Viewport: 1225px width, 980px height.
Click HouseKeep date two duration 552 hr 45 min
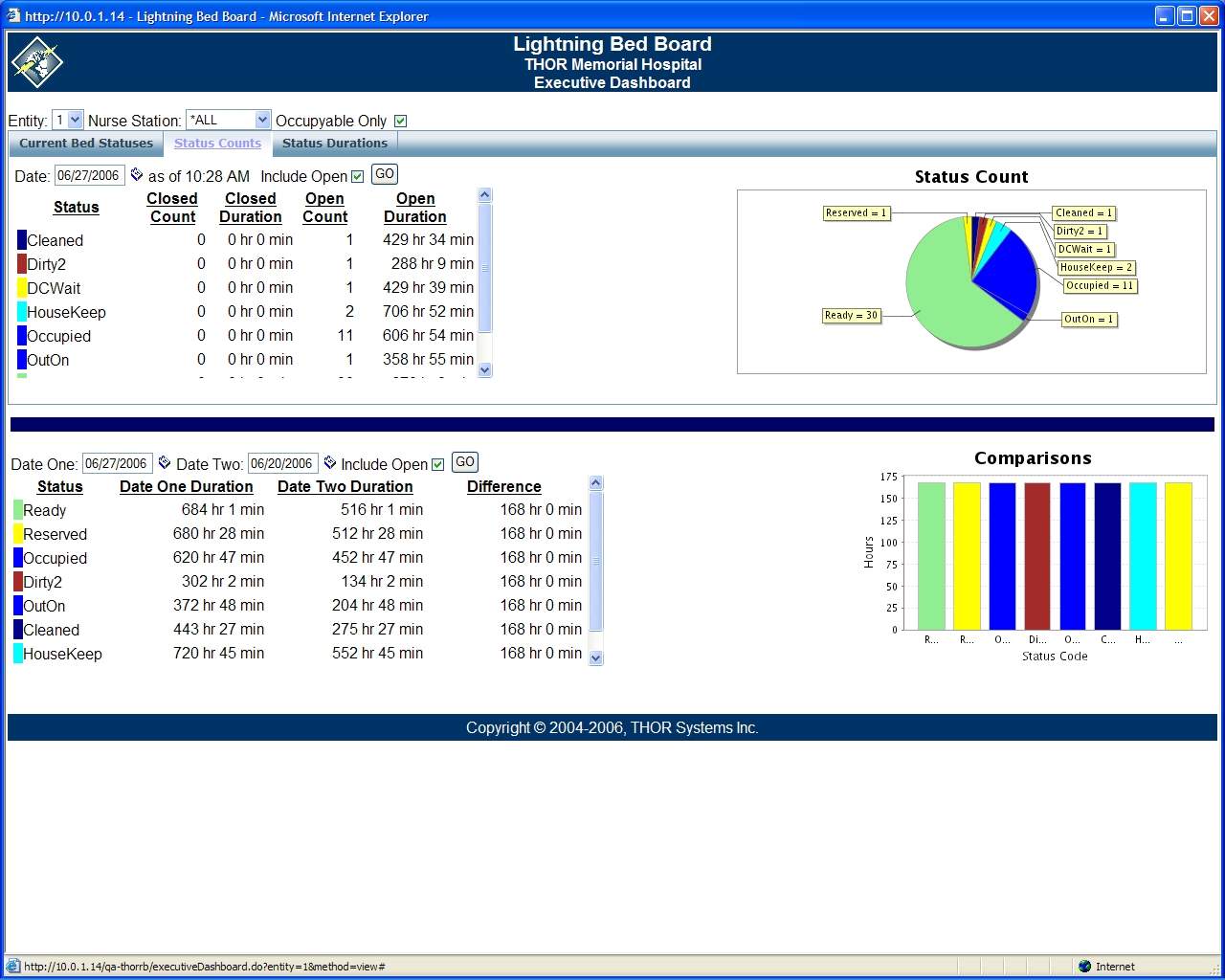click(377, 654)
